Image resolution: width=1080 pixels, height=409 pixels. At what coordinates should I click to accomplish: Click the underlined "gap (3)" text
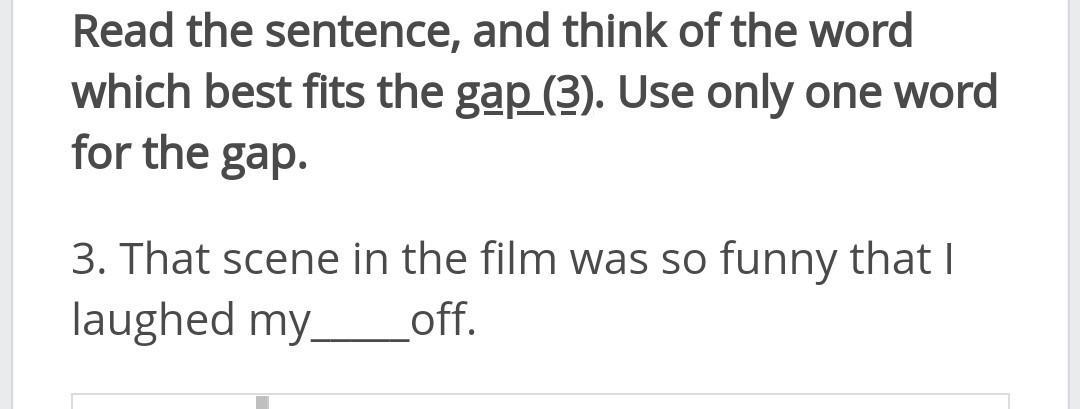coord(523,94)
